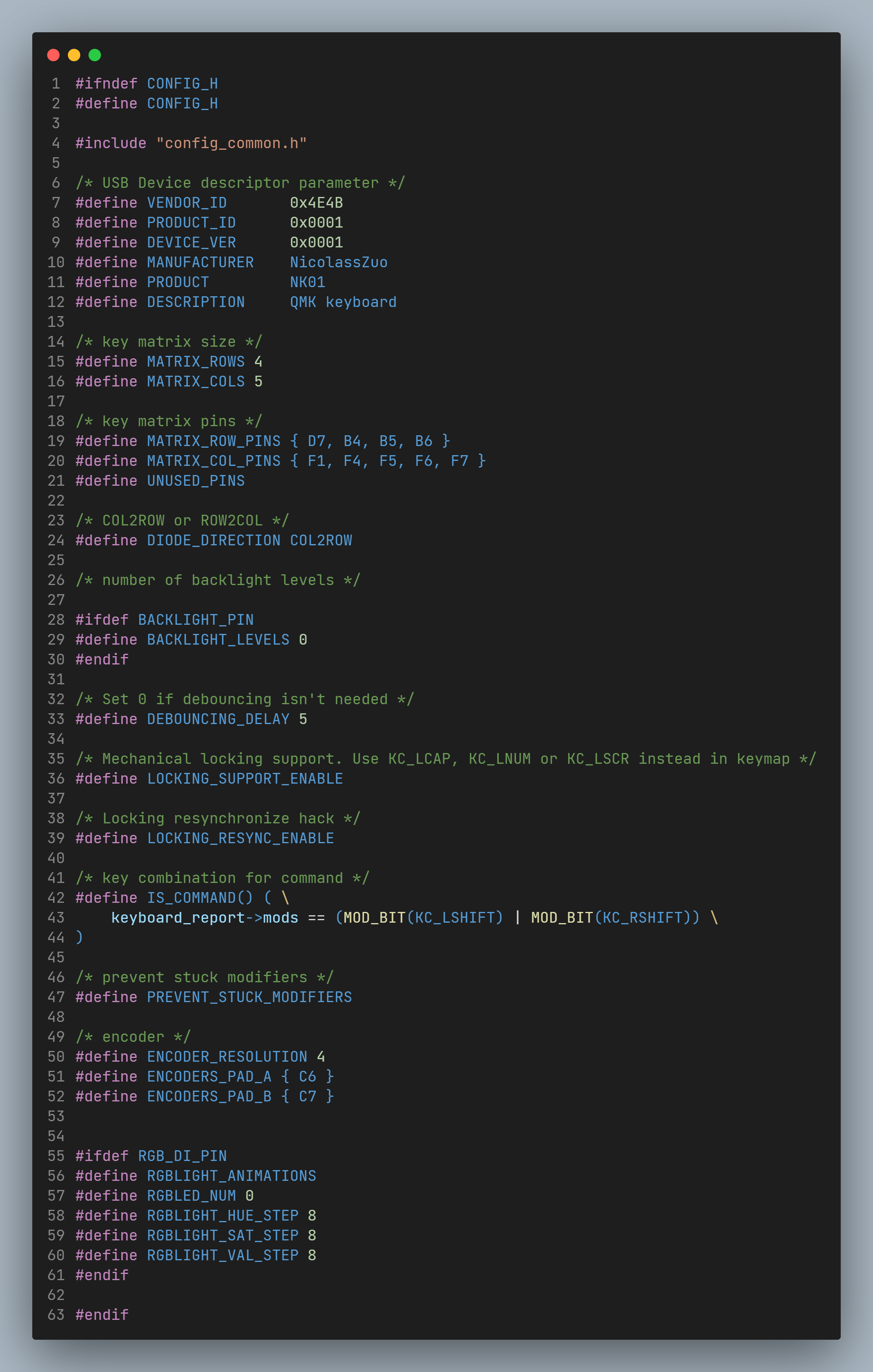Click the NicolassZuo manufacturer value
Image resolution: width=873 pixels, height=1372 pixels.
(338, 262)
